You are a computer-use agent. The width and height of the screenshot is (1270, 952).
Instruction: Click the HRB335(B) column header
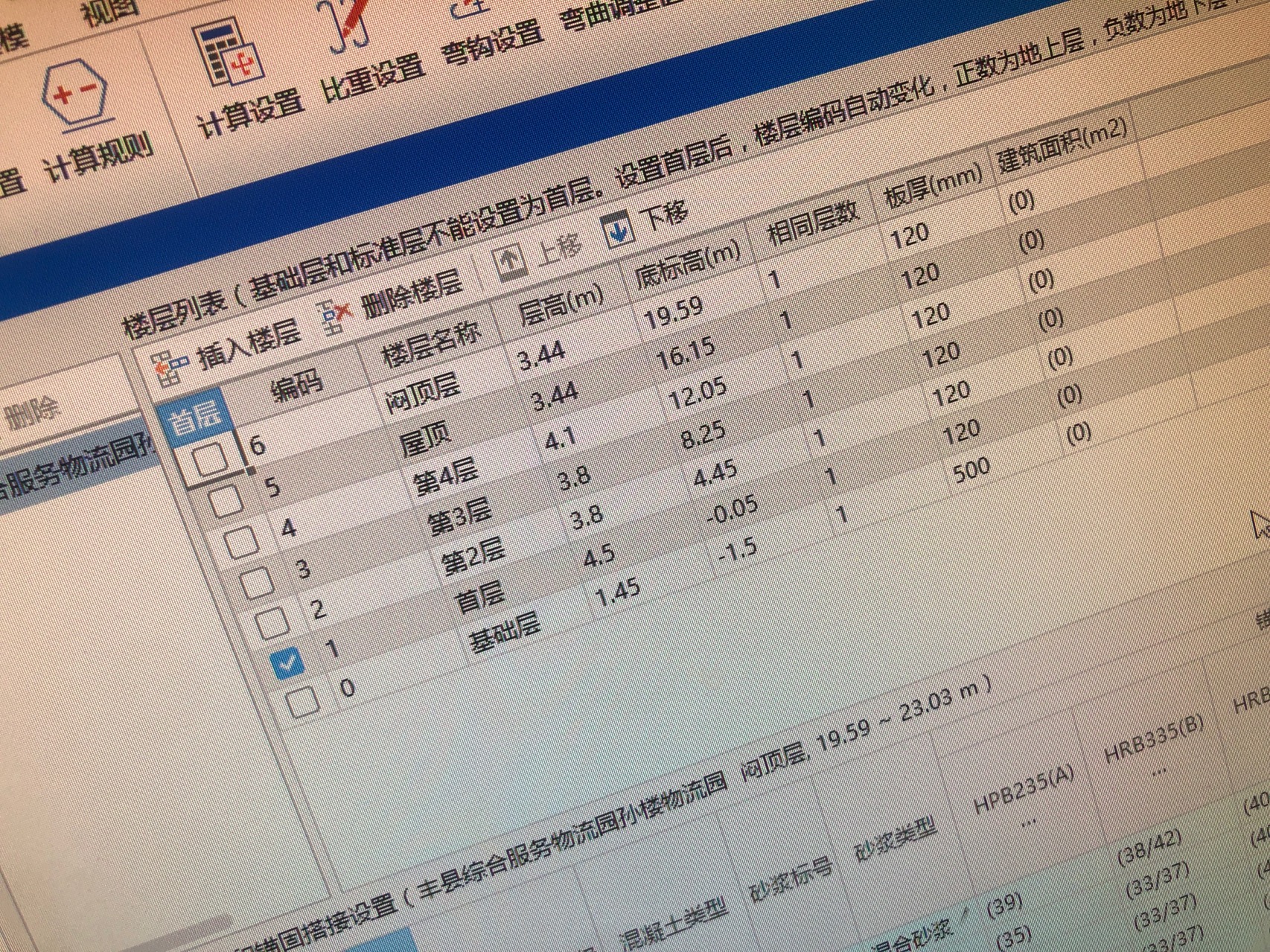point(1153,740)
